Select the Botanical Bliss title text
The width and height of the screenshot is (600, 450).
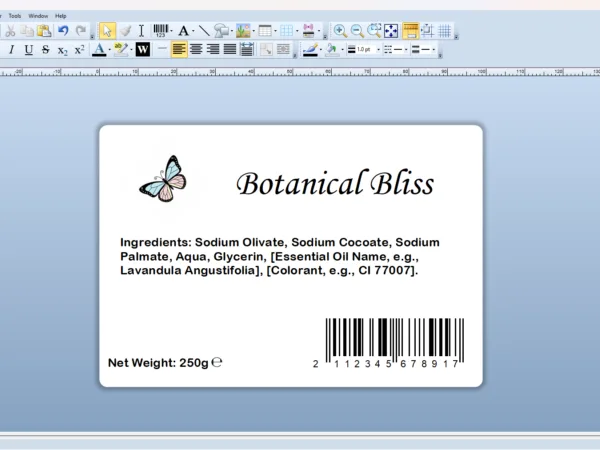[335, 183]
